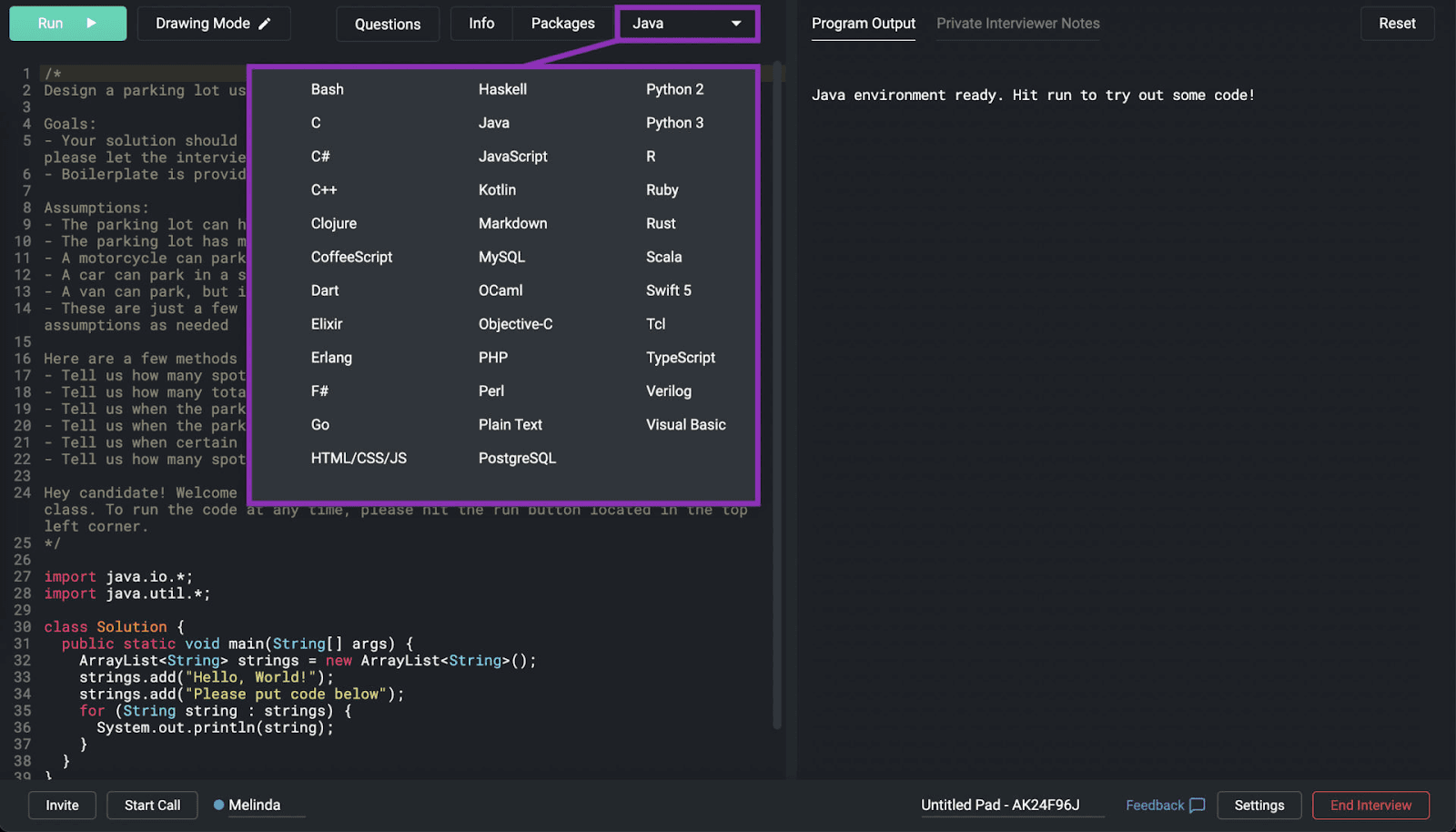Click the Feedback speech bubble icon
The image size is (1456, 832).
pos(1198,805)
